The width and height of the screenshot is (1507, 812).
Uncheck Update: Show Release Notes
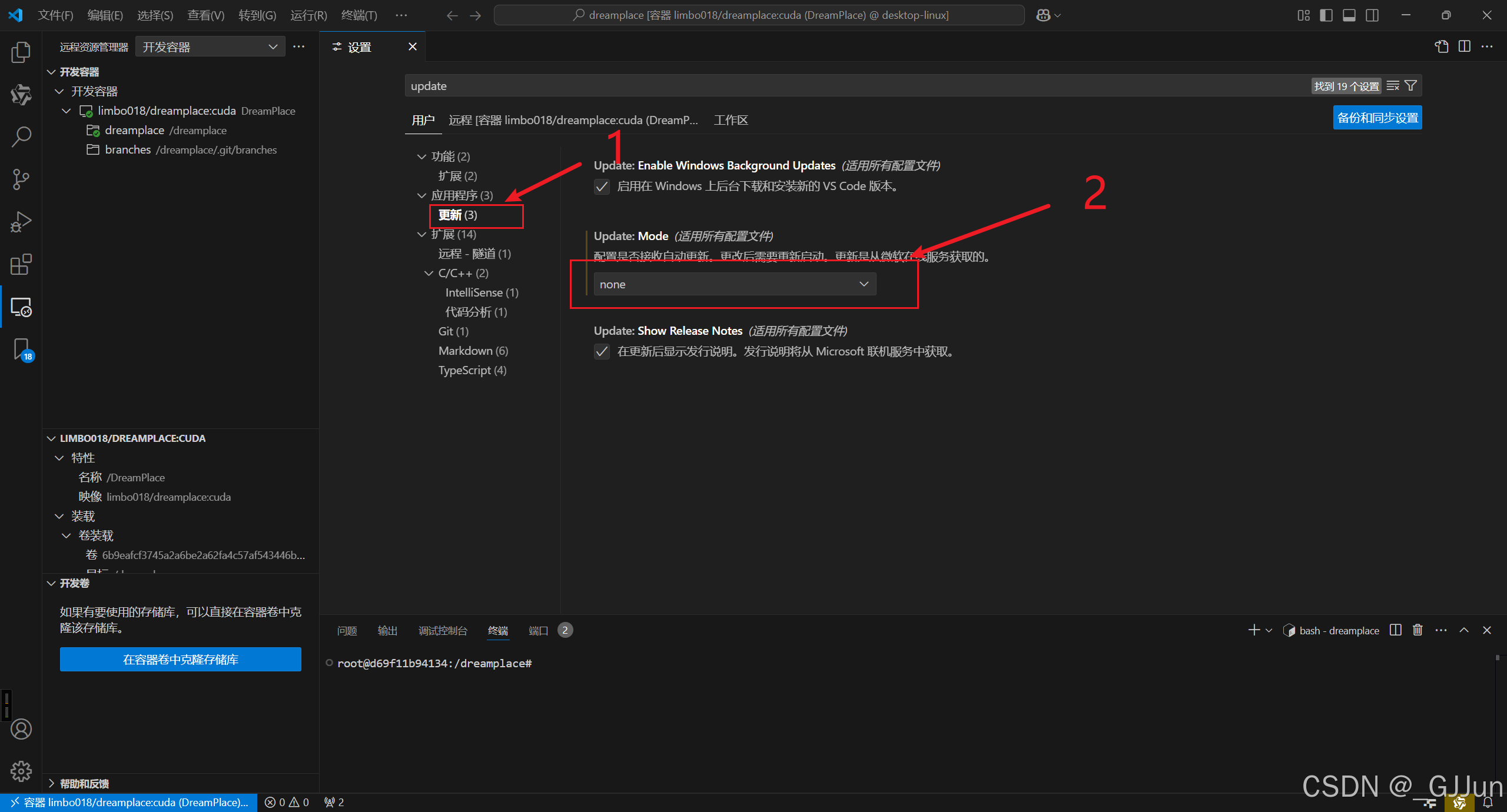[602, 351]
